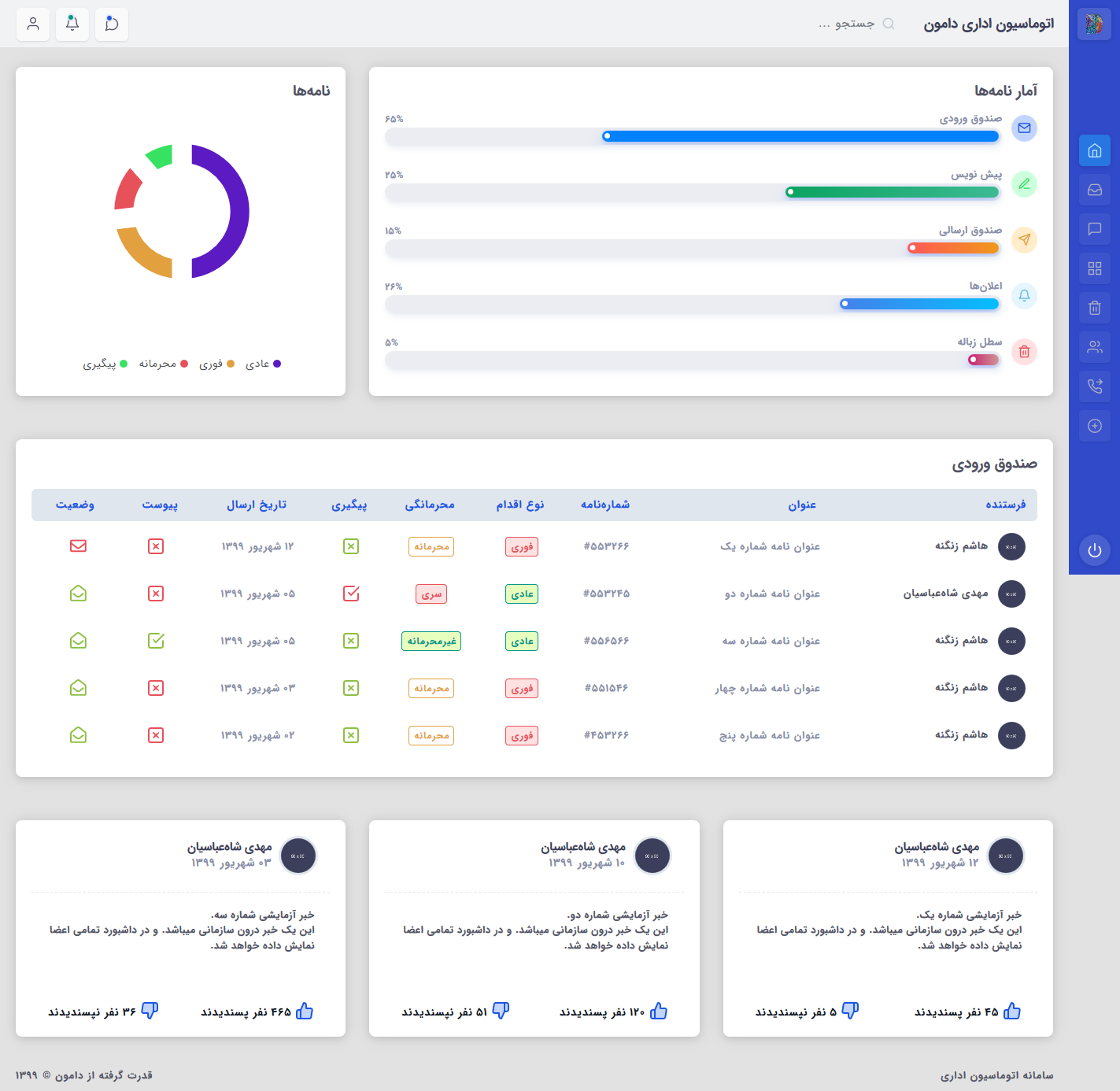Click the app logo avatar in sidebar
The width and height of the screenshot is (1120, 1091).
(1094, 24)
